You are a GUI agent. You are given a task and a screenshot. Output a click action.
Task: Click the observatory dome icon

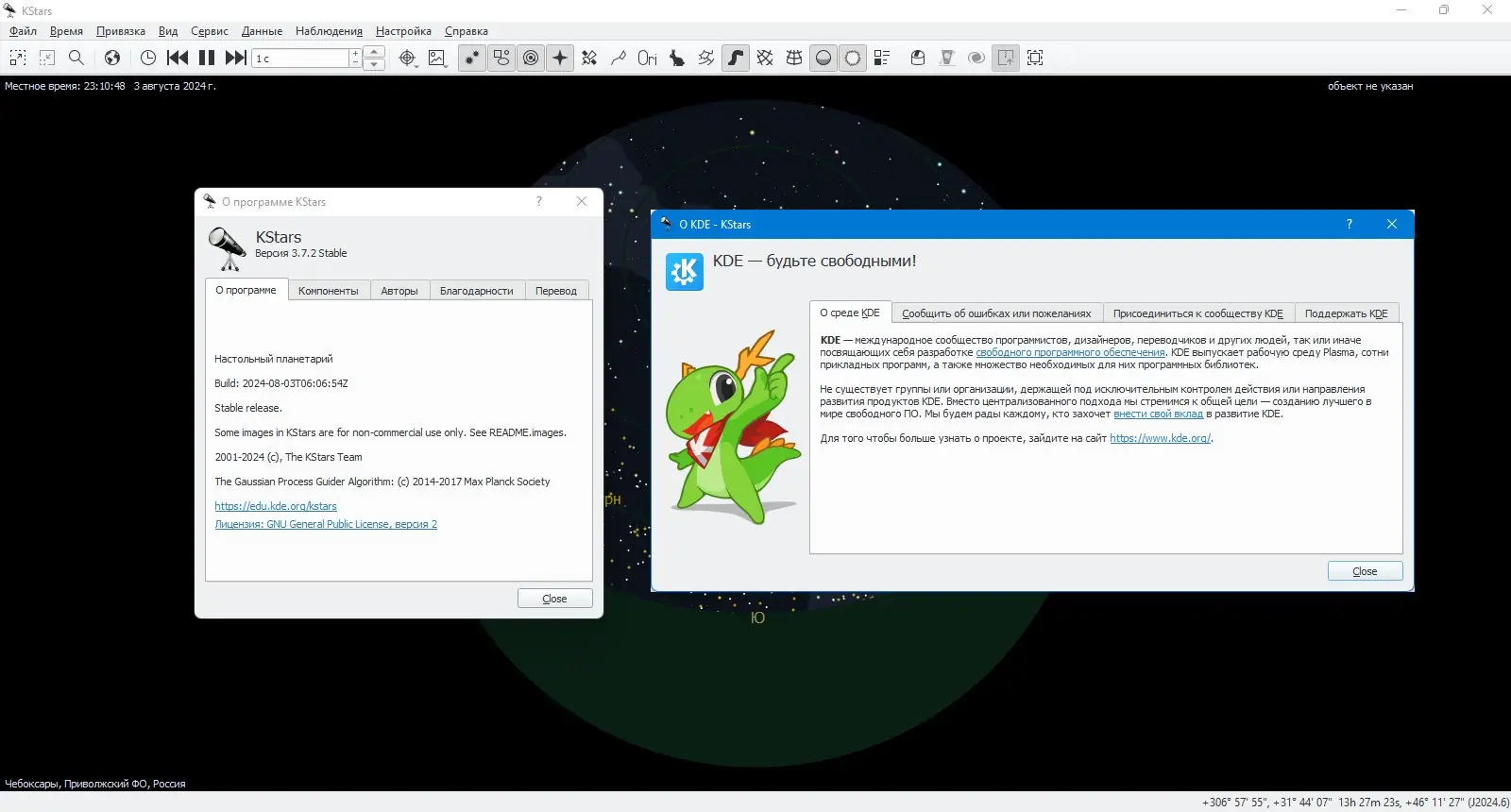918,58
